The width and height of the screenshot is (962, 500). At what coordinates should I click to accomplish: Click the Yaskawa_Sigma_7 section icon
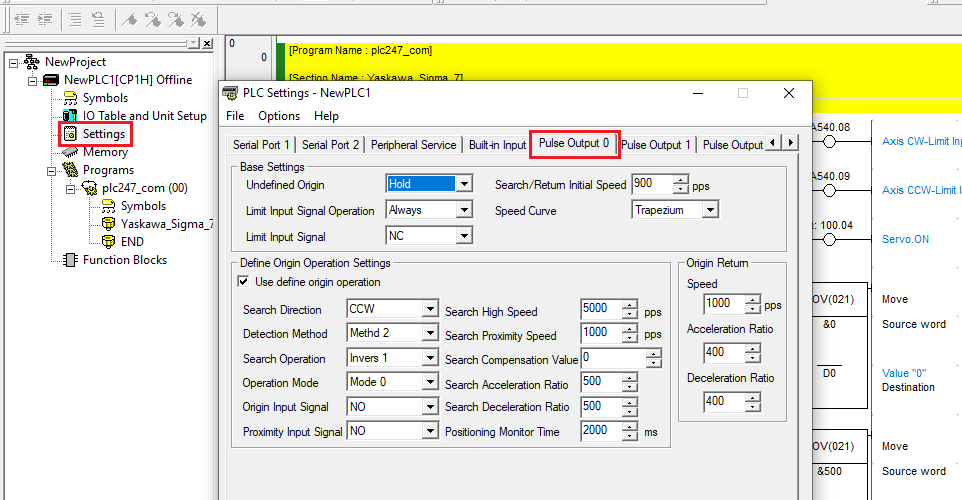pyautogui.click(x=109, y=224)
